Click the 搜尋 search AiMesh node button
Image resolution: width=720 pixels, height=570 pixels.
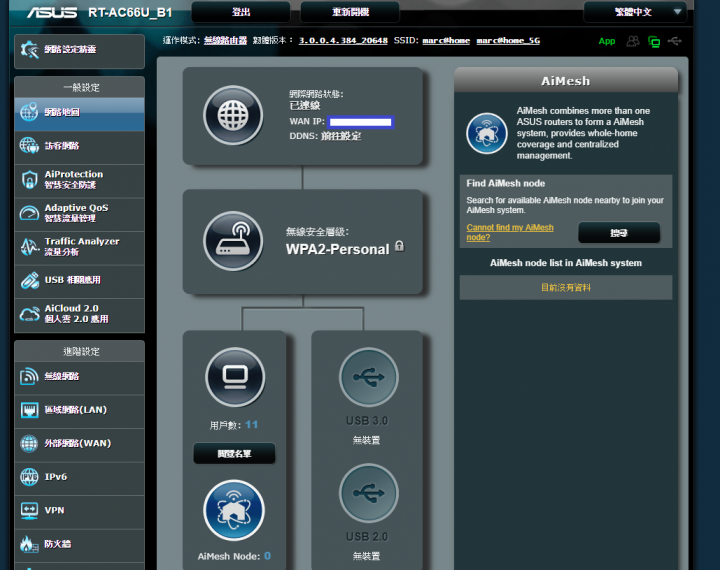(619, 233)
